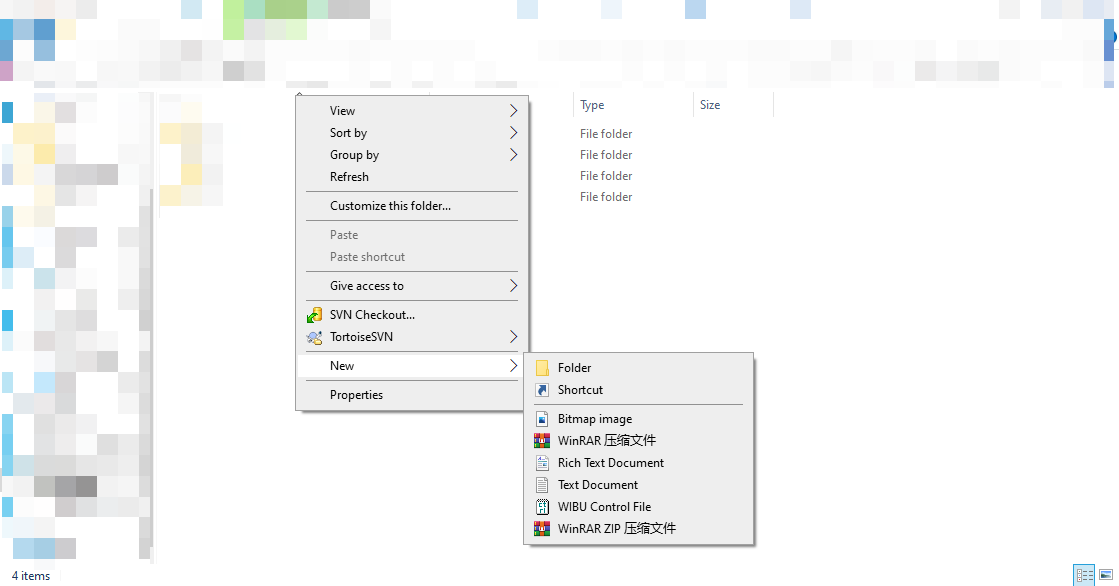Image resolution: width=1119 pixels, height=586 pixels.
Task: Open the Group by submenu
Action: pos(513,155)
